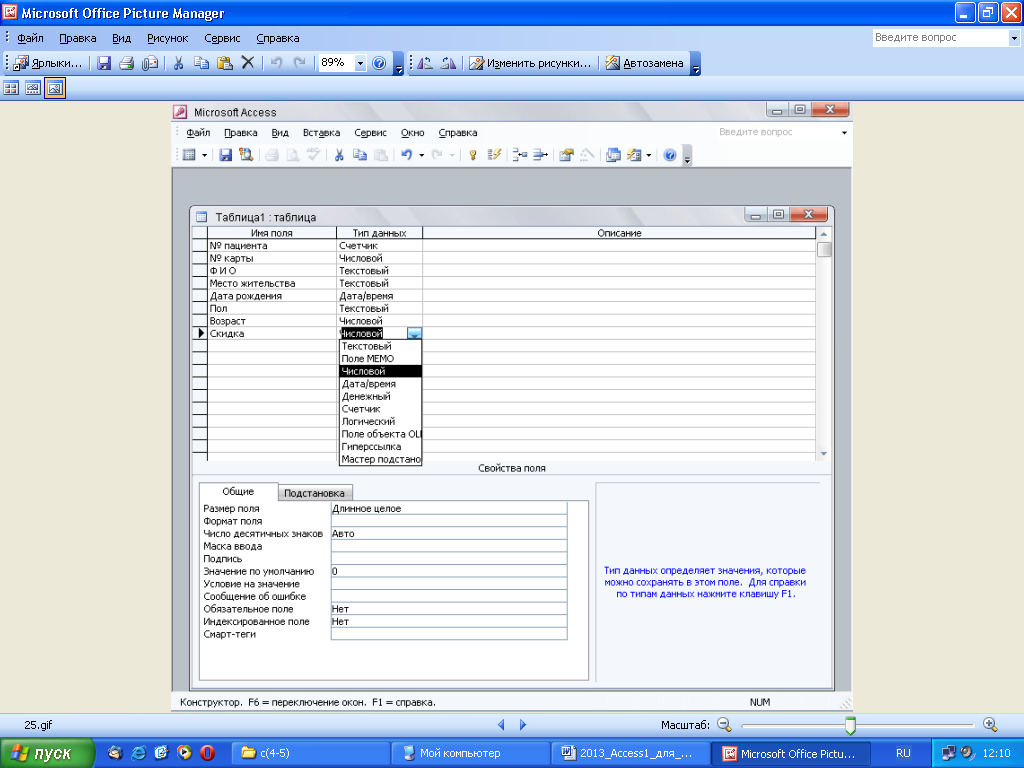Click the table grid vertical scrollbar down arrow

point(824,453)
